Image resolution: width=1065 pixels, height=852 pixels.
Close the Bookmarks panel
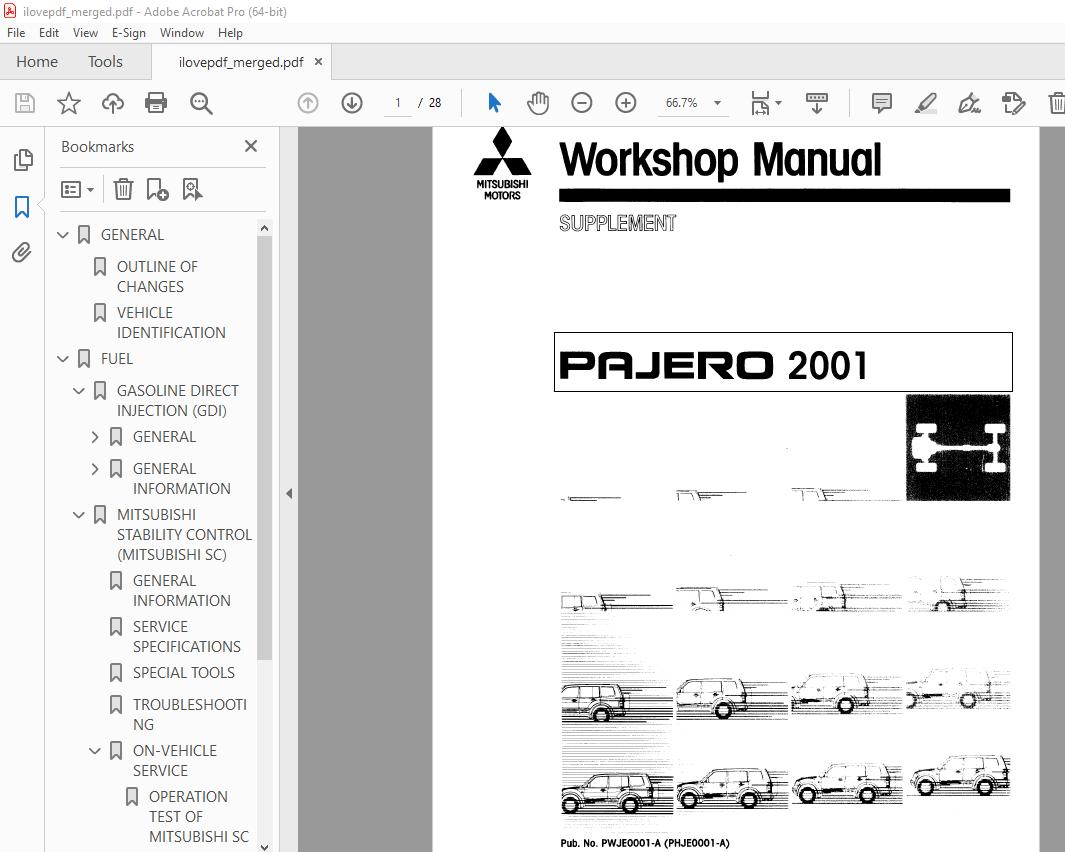click(x=251, y=146)
